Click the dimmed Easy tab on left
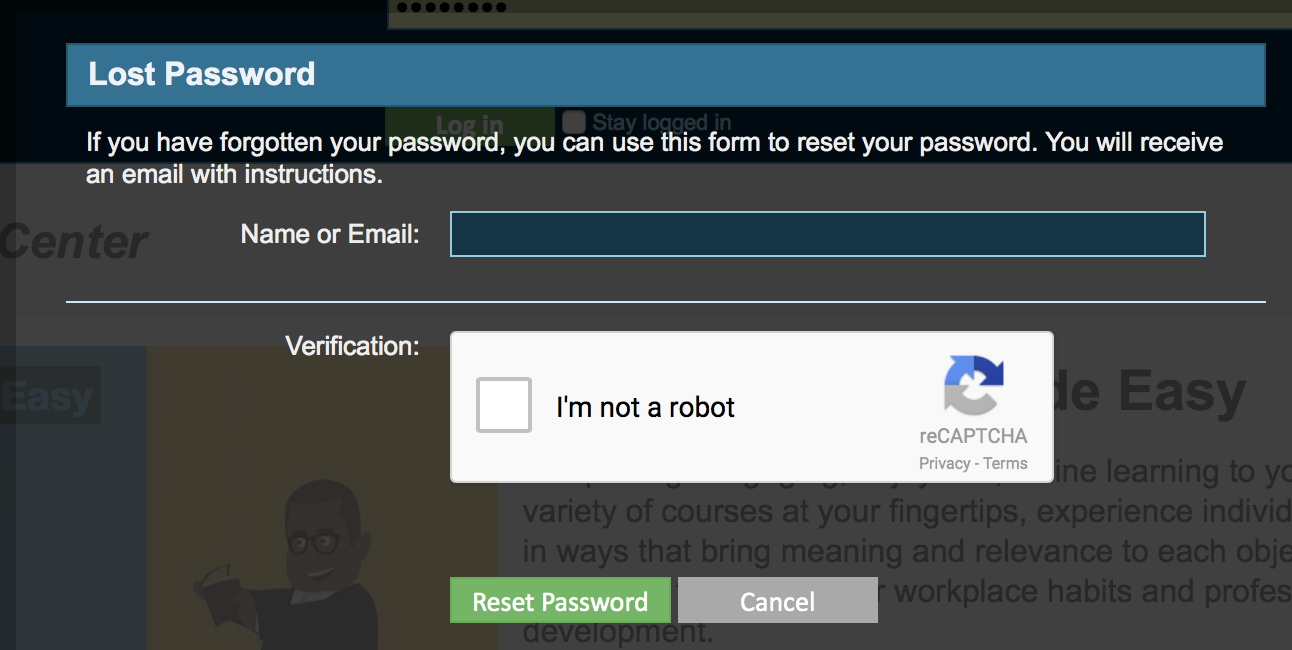1292x650 pixels. 50,396
